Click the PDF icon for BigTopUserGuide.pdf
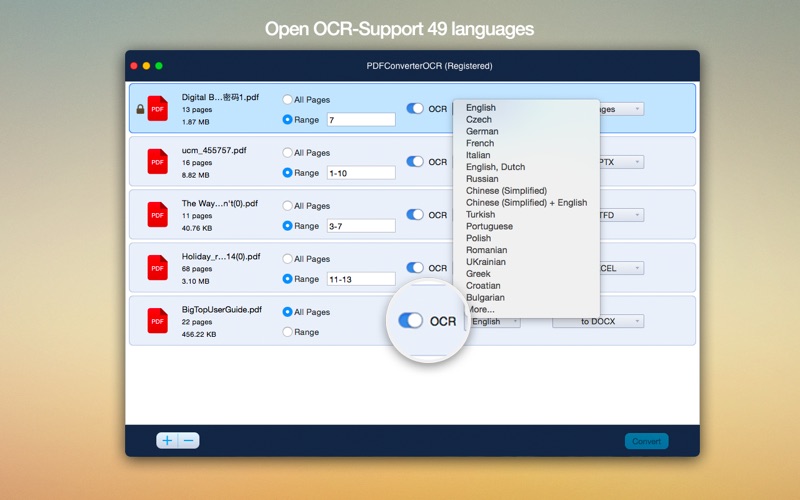Image resolution: width=800 pixels, height=500 pixels. pyautogui.click(x=158, y=320)
